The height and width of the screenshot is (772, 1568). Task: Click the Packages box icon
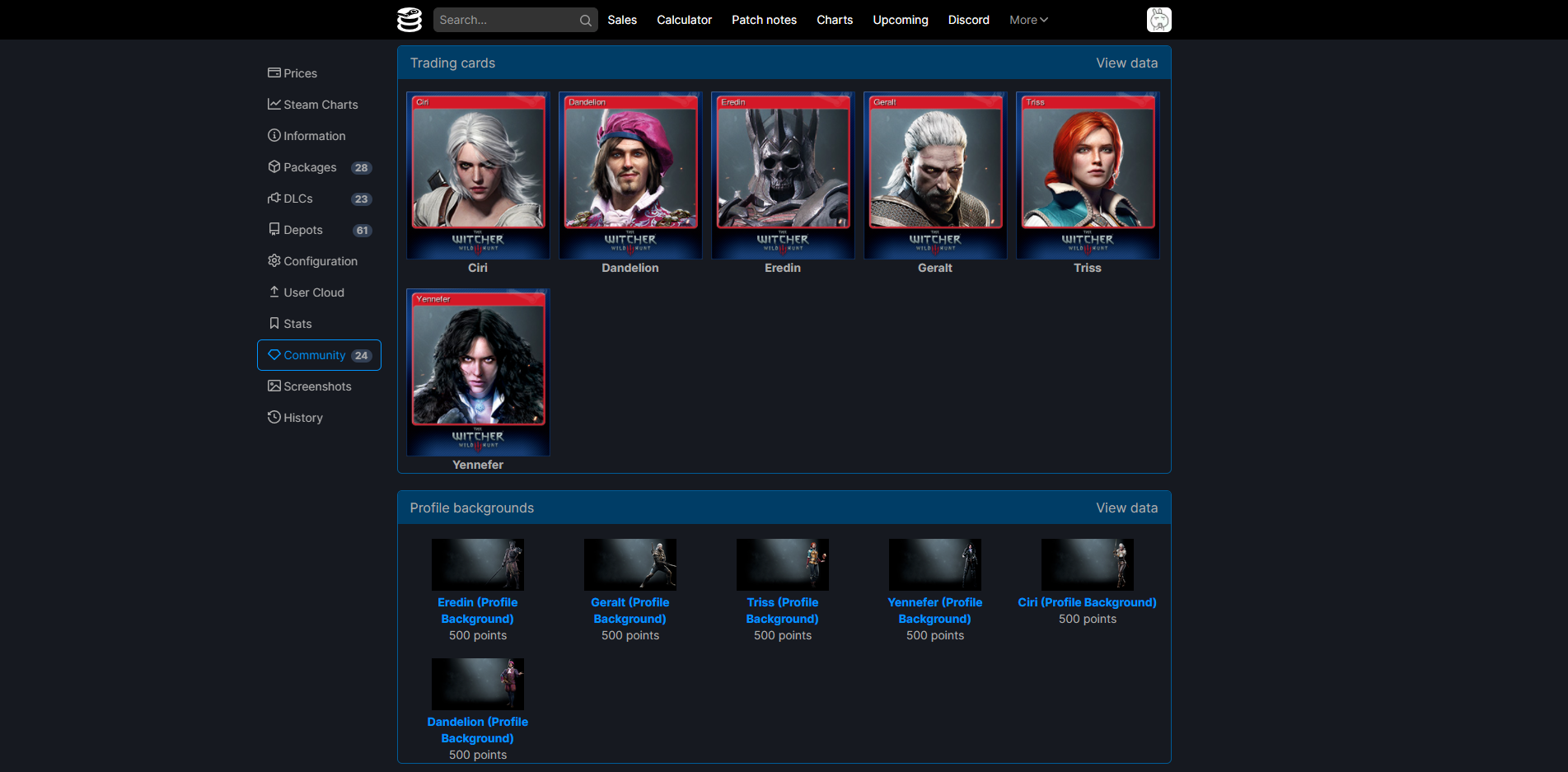click(x=274, y=166)
